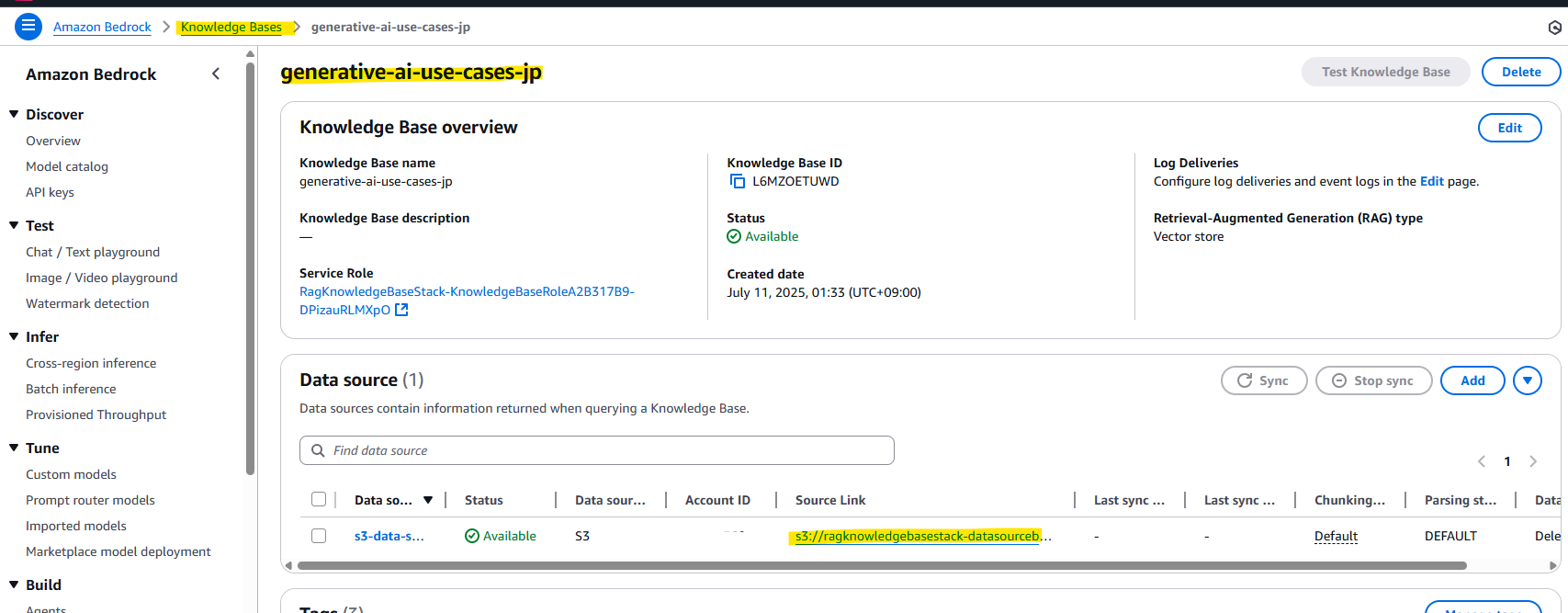Open the Edit link under Log Deliveries
This screenshot has height=613, width=1568.
tap(1431, 181)
